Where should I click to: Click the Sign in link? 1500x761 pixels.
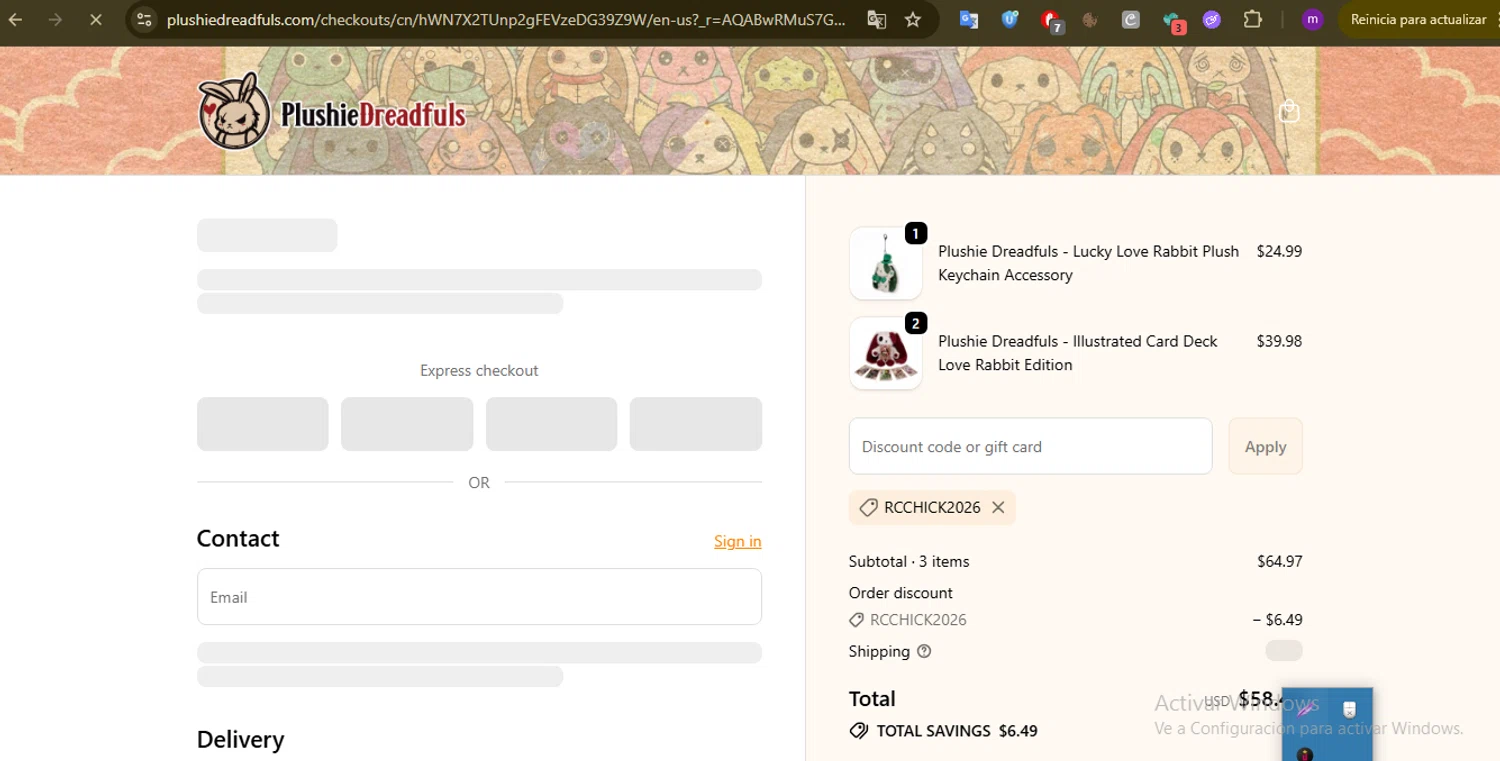pyautogui.click(x=737, y=541)
